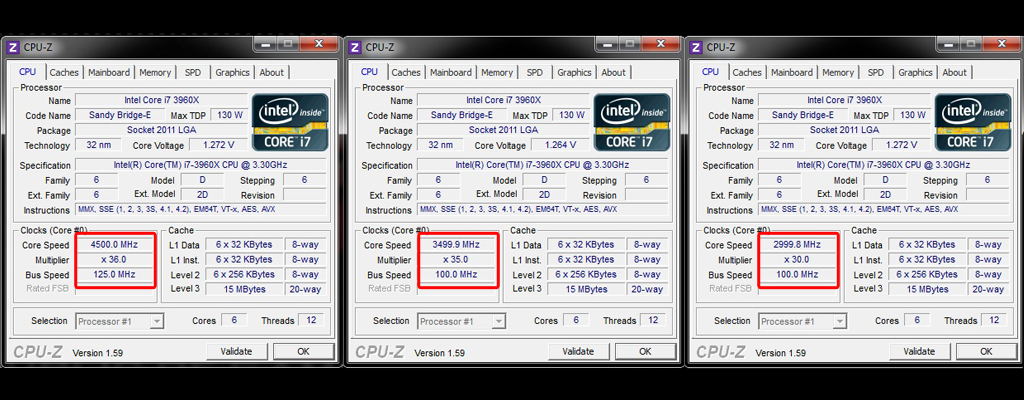Click multiplier value x 35.0
The image size is (1024, 400).
coord(456,259)
